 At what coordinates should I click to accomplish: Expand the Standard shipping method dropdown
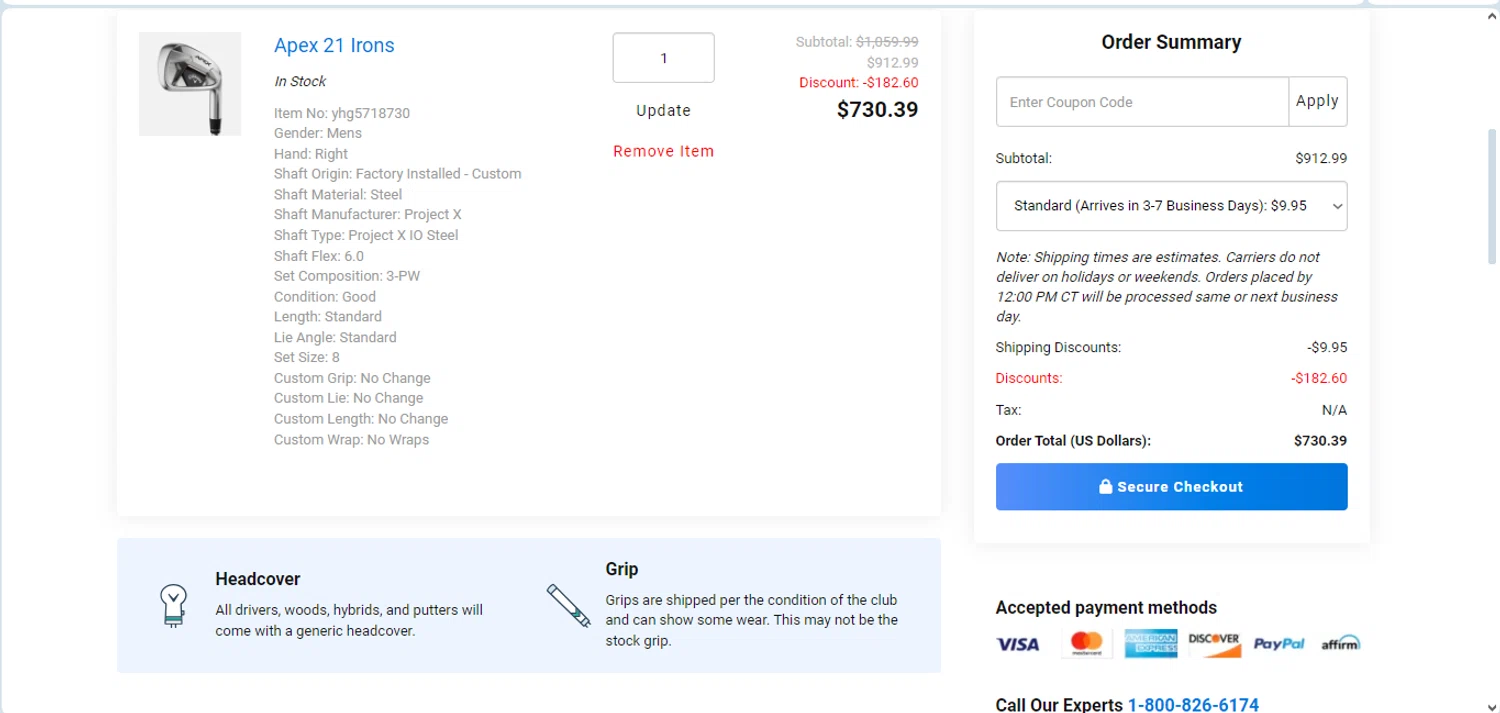pyautogui.click(x=1171, y=206)
